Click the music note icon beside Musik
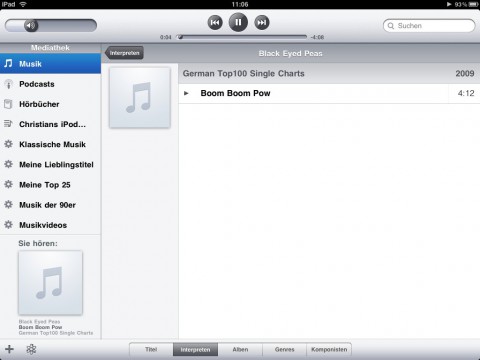The image size is (480, 360). tap(8, 63)
